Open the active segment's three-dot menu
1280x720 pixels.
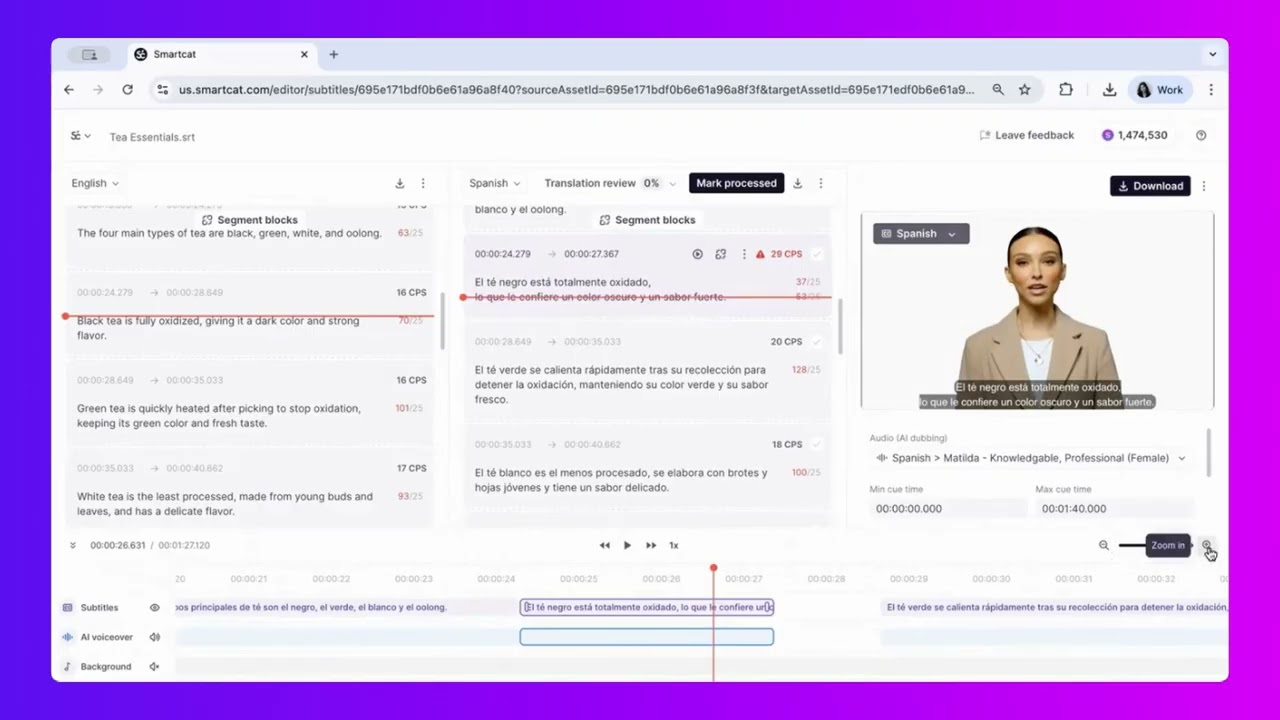[743, 254]
